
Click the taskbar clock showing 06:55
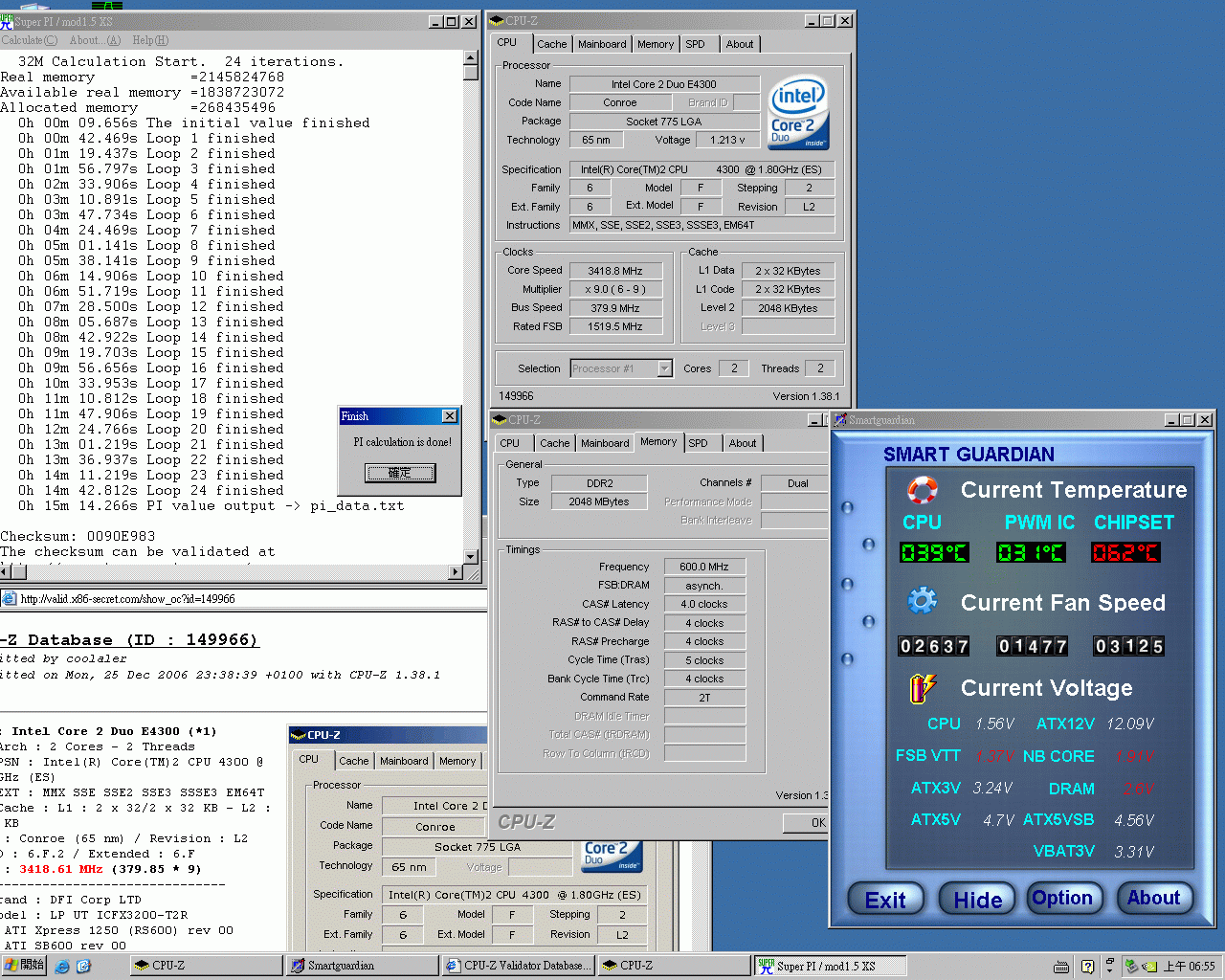point(1189,967)
